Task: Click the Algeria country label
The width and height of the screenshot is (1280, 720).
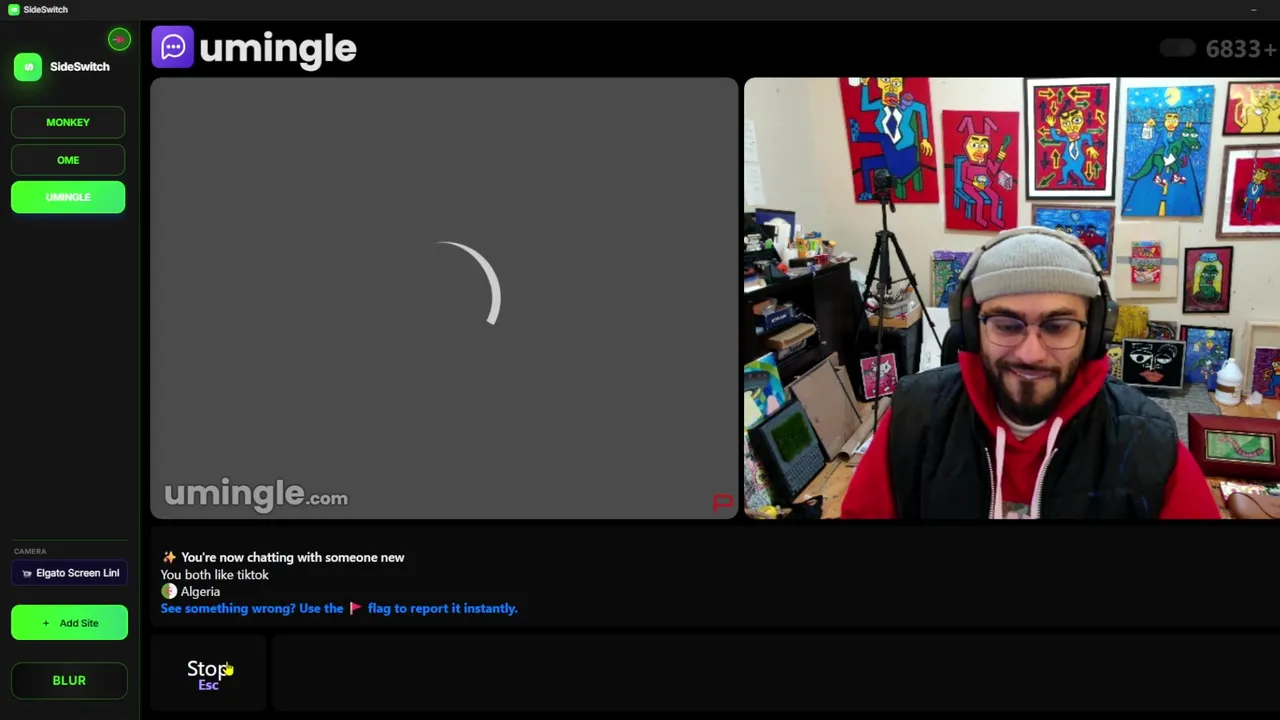Action: pyautogui.click(x=200, y=591)
